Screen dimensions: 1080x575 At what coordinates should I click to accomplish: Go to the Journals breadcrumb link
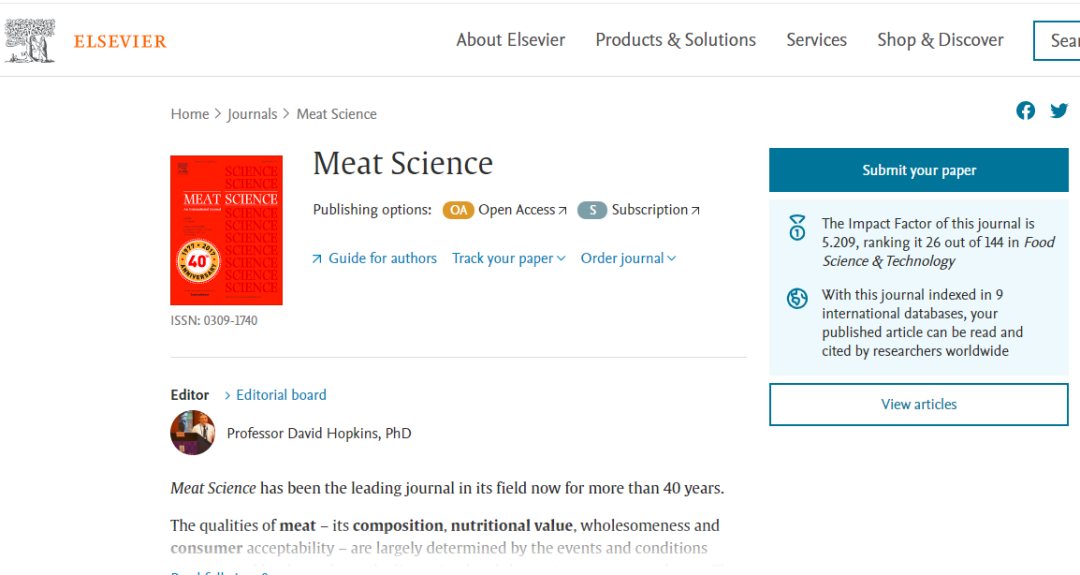point(252,114)
